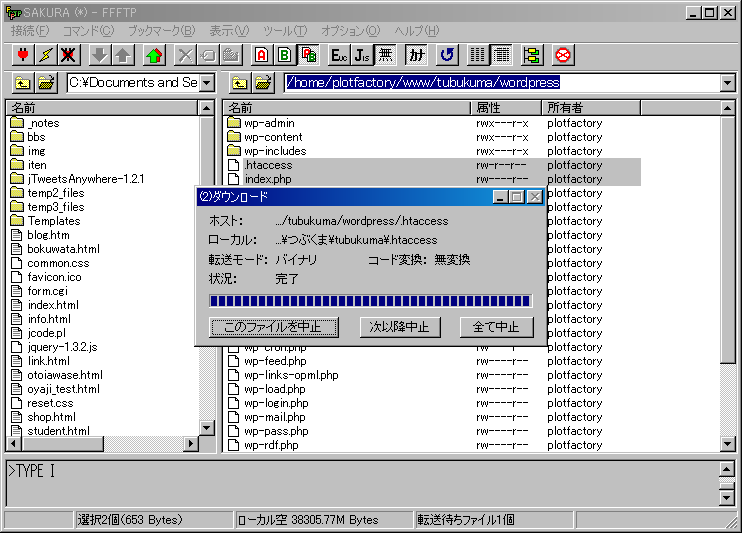
Task: Click このファイルを中止 button
Action: 274,327
